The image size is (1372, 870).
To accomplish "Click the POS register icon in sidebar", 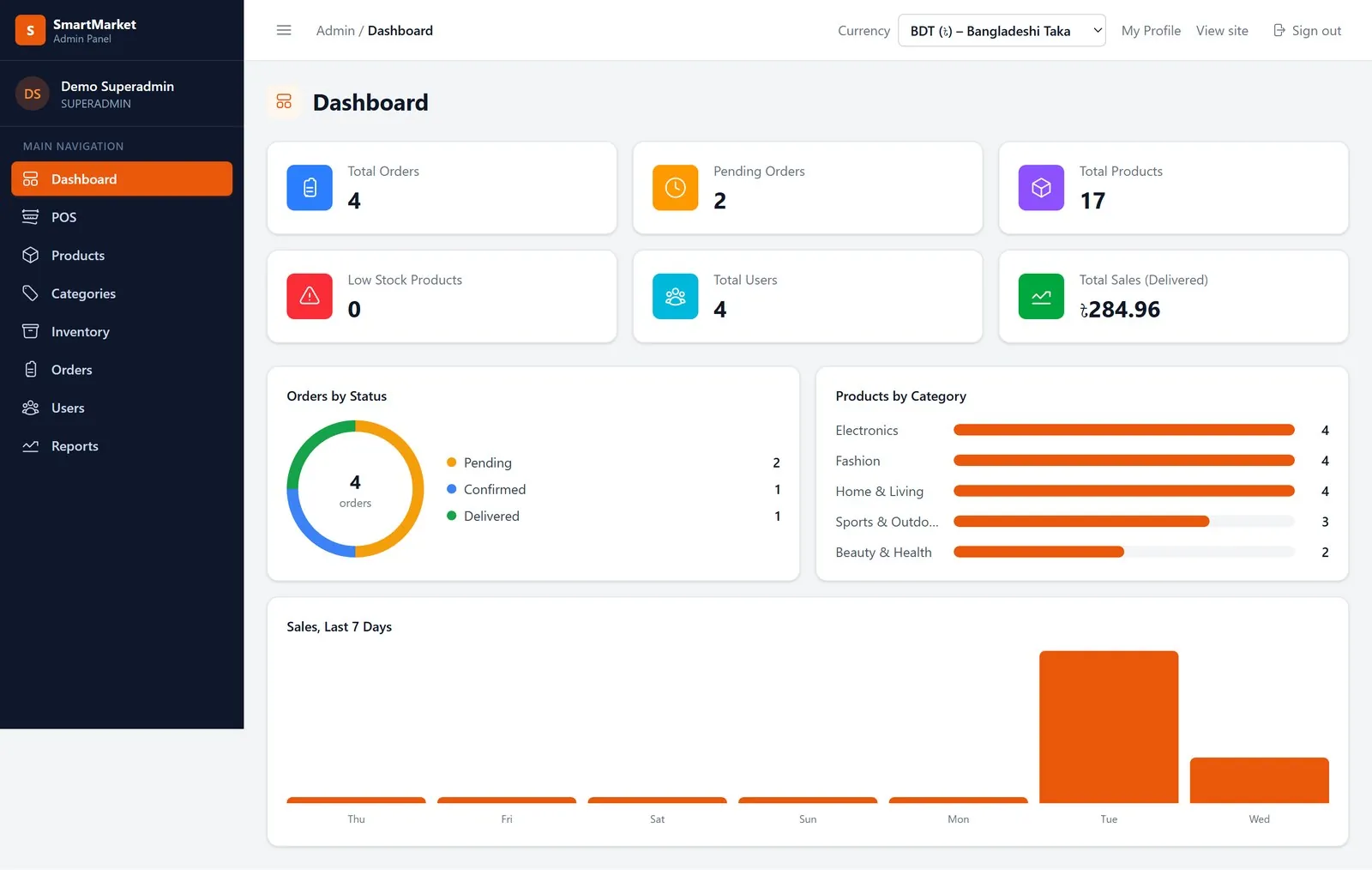I will (x=31, y=217).
